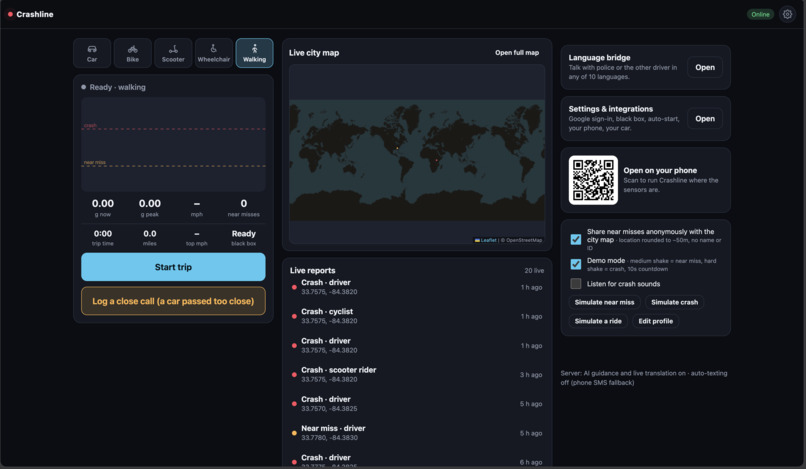This screenshot has height=469, width=806.
Task: Open the OpenStreetMap attribution link
Action: (x=524, y=240)
